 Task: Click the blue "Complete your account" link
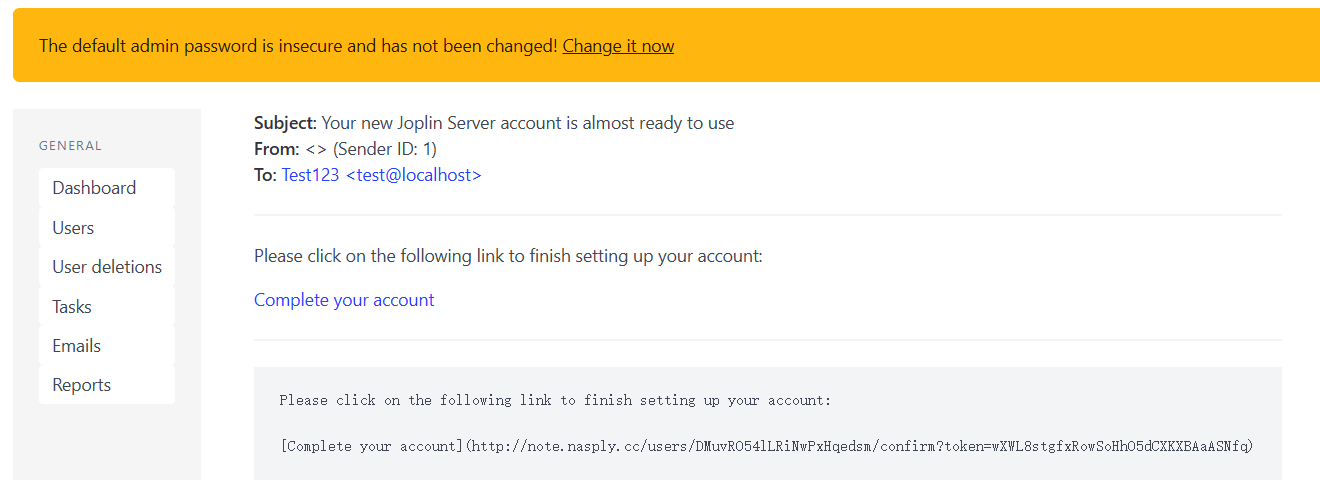click(344, 300)
